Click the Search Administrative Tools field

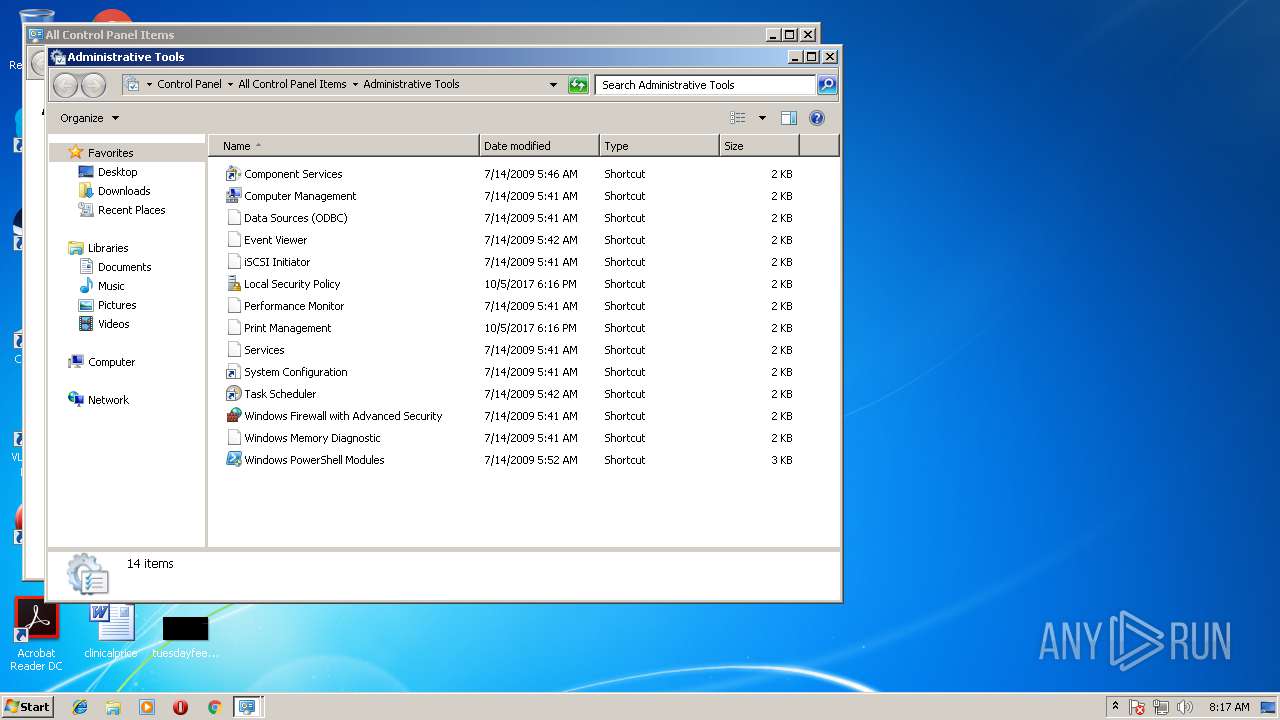click(706, 85)
